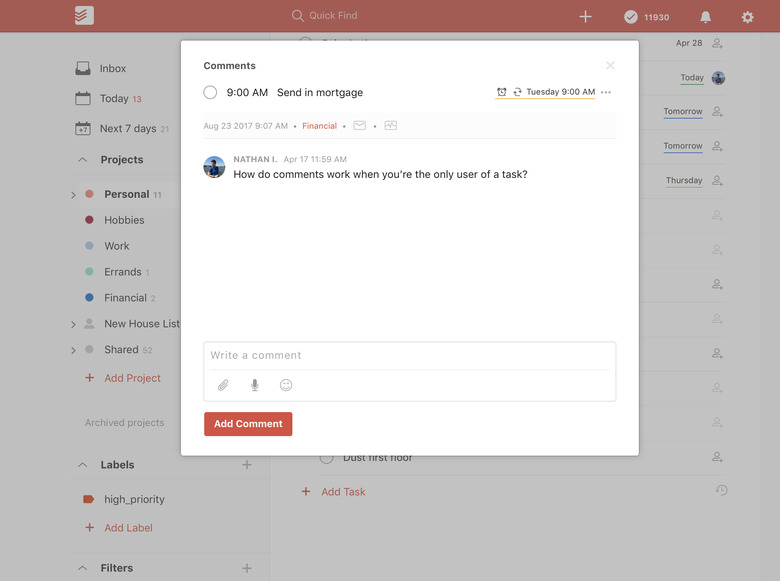This screenshot has height=581, width=780.
Task: Open the settings gear icon
Action: [747, 17]
